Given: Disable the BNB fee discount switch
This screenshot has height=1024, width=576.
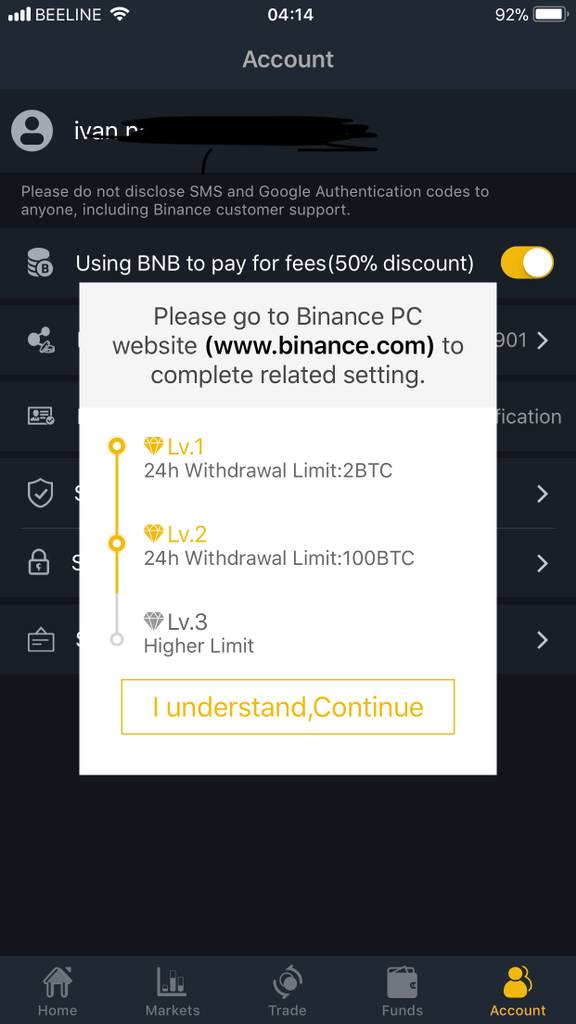Looking at the screenshot, I should (x=527, y=263).
